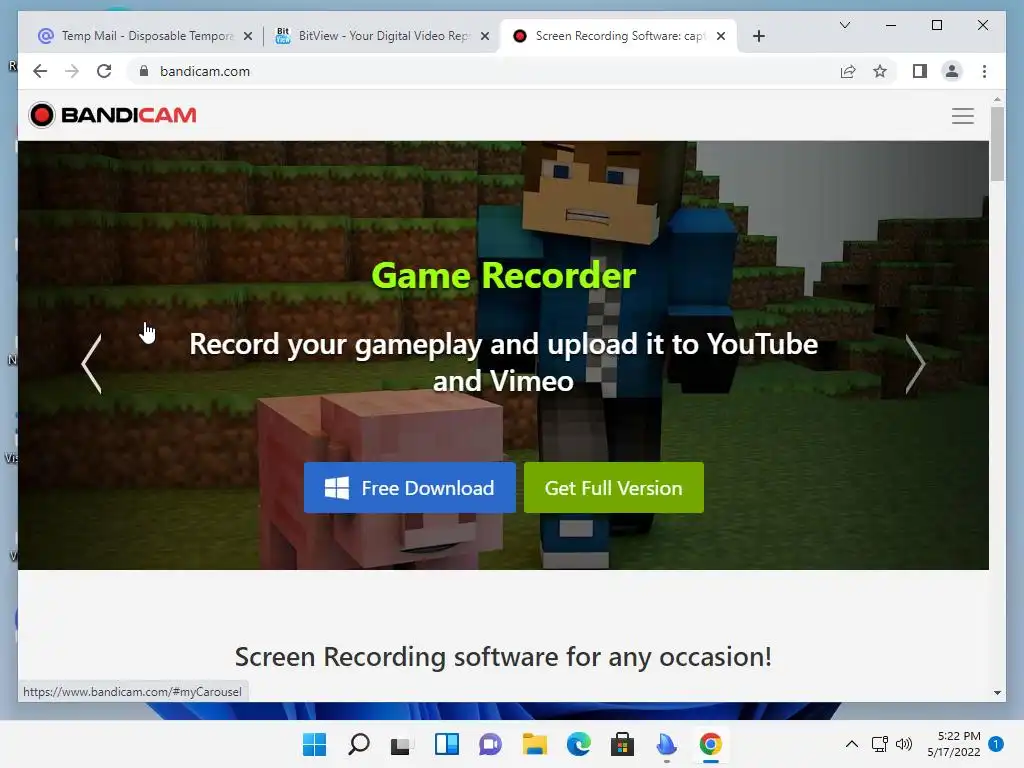Viewport: 1024px width, 768px height.
Task: Open a new tab
Action: click(x=758, y=36)
